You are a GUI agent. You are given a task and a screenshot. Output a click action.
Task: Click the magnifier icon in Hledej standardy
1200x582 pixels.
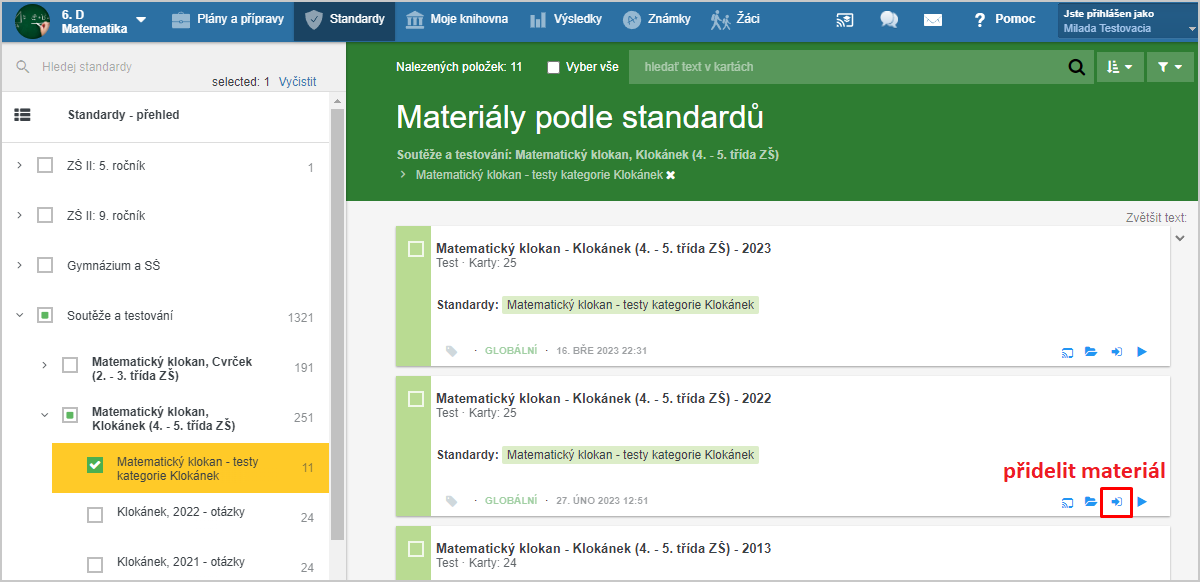(23, 67)
